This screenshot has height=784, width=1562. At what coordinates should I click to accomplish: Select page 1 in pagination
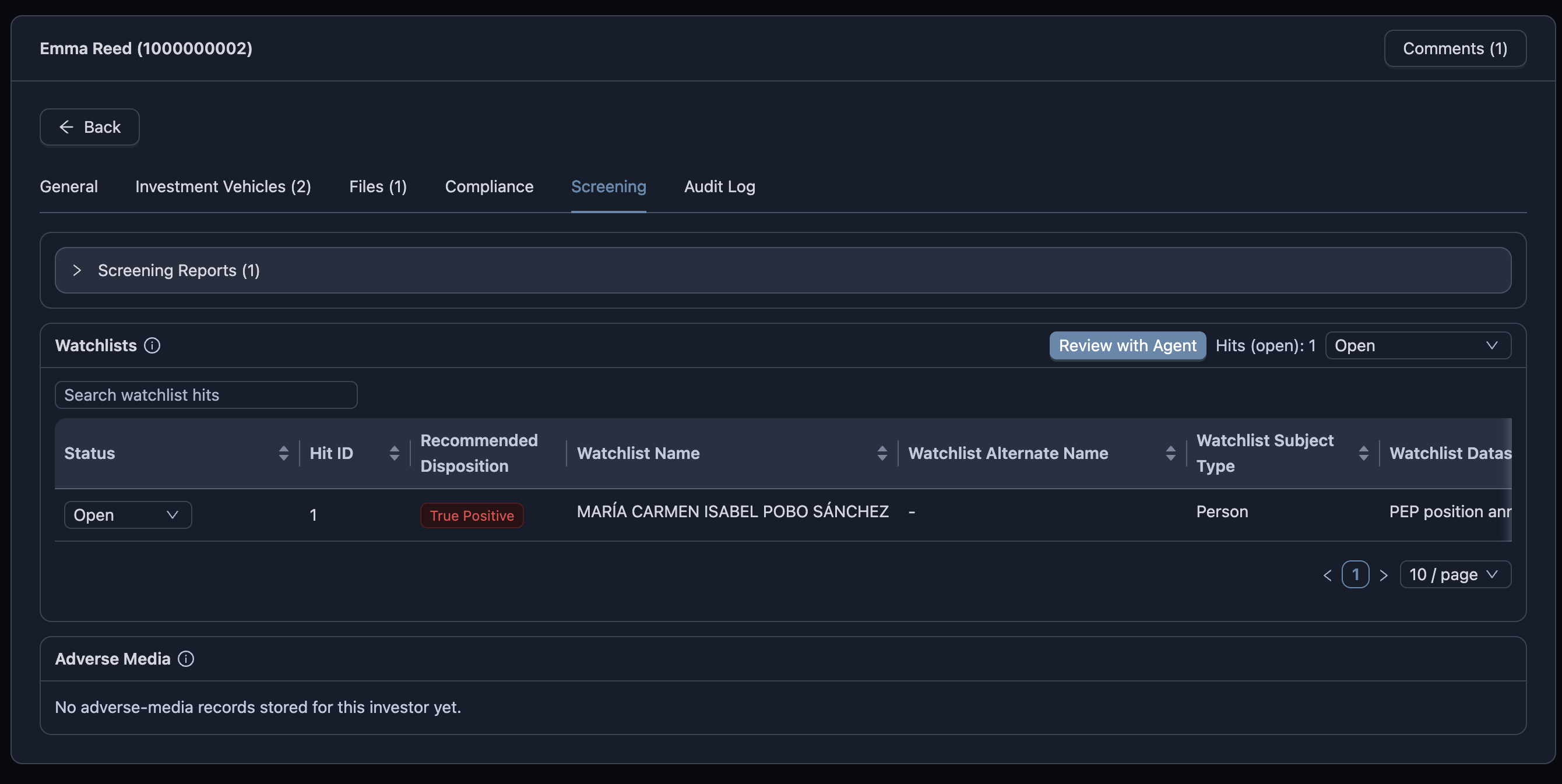coord(1355,574)
